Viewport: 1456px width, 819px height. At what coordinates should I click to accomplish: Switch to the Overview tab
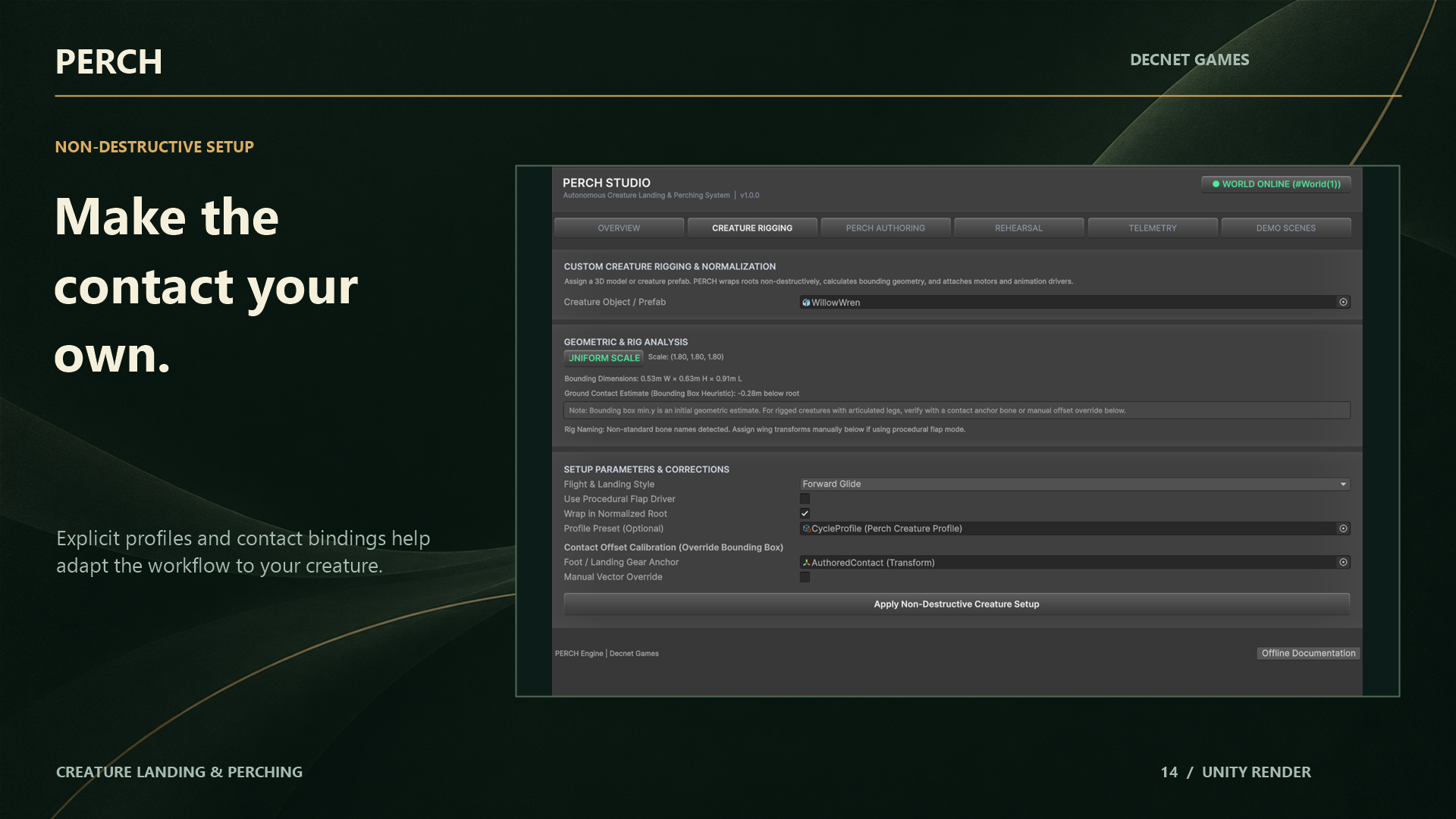[x=619, y=227]
